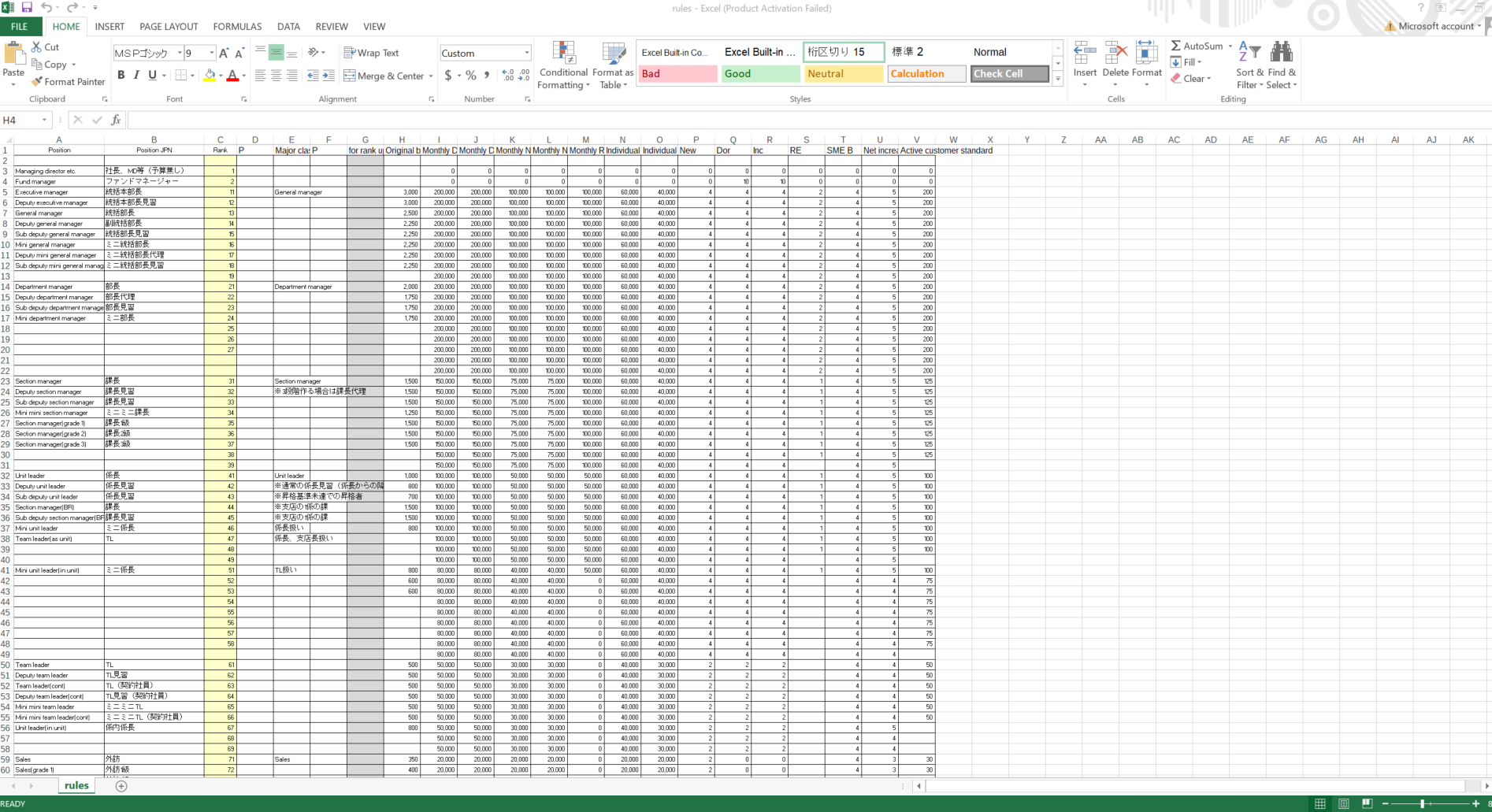Click the Save icon in quick access toolbar

(x=27, y=8)
